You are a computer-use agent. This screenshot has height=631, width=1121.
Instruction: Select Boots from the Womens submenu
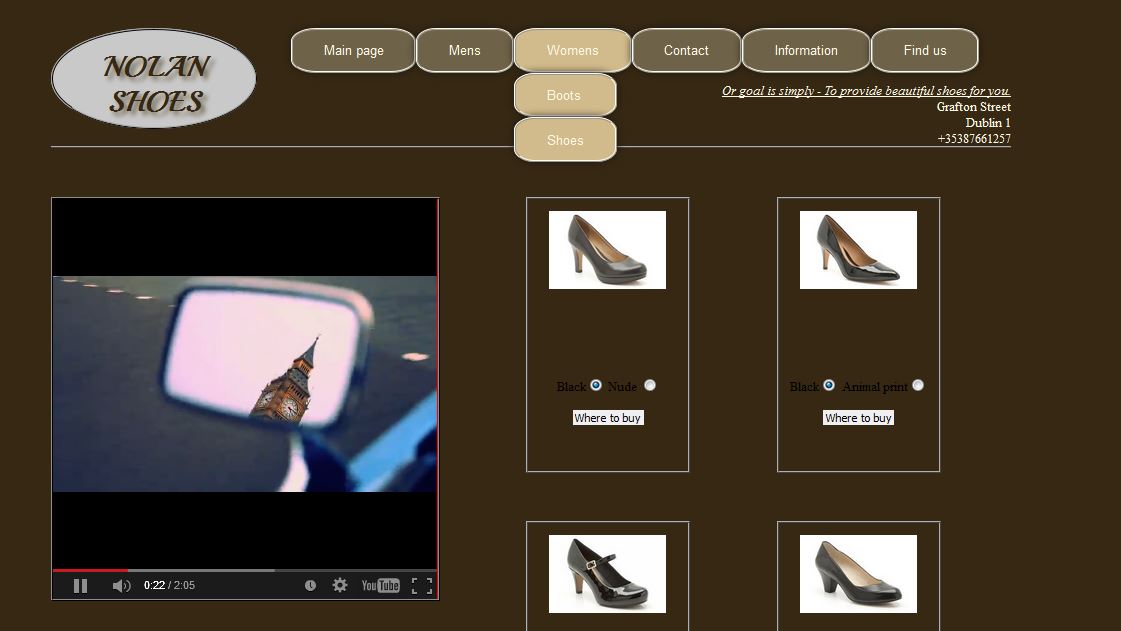coord(565,94)
